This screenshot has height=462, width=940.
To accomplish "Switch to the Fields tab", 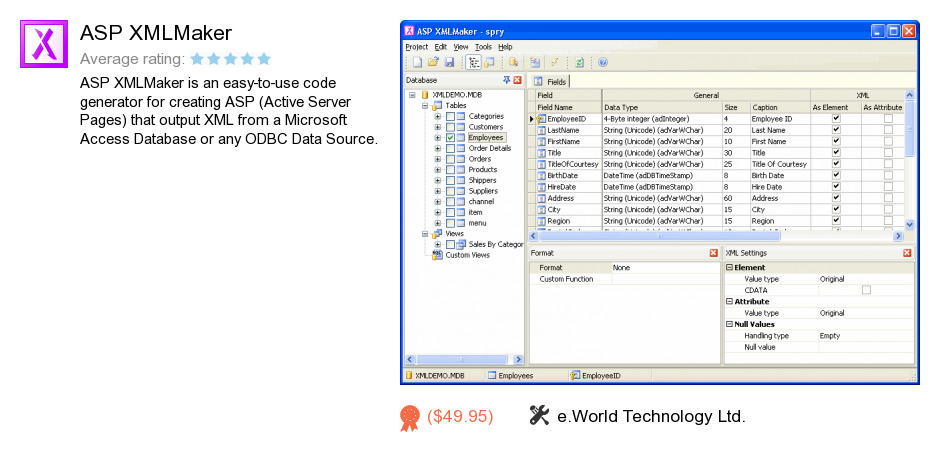I will [550, 81].
